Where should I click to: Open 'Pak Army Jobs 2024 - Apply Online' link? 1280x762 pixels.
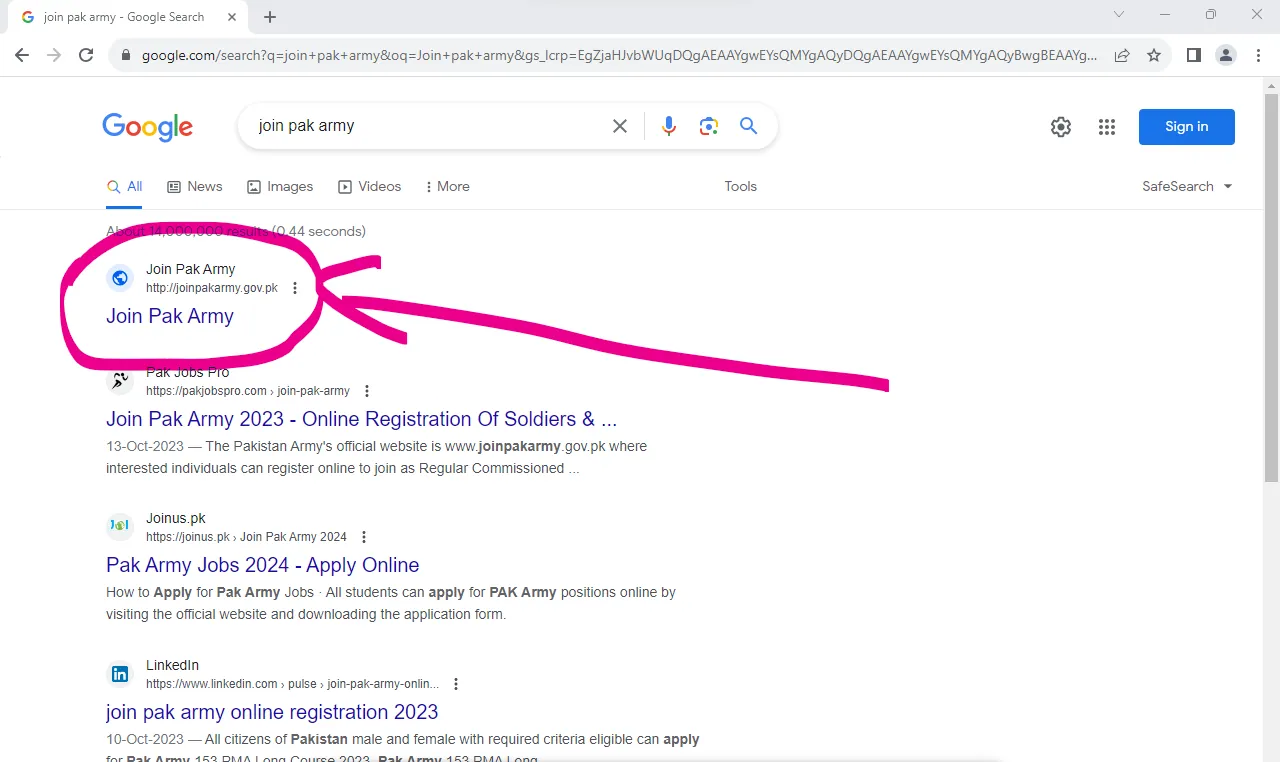point(263,565)
